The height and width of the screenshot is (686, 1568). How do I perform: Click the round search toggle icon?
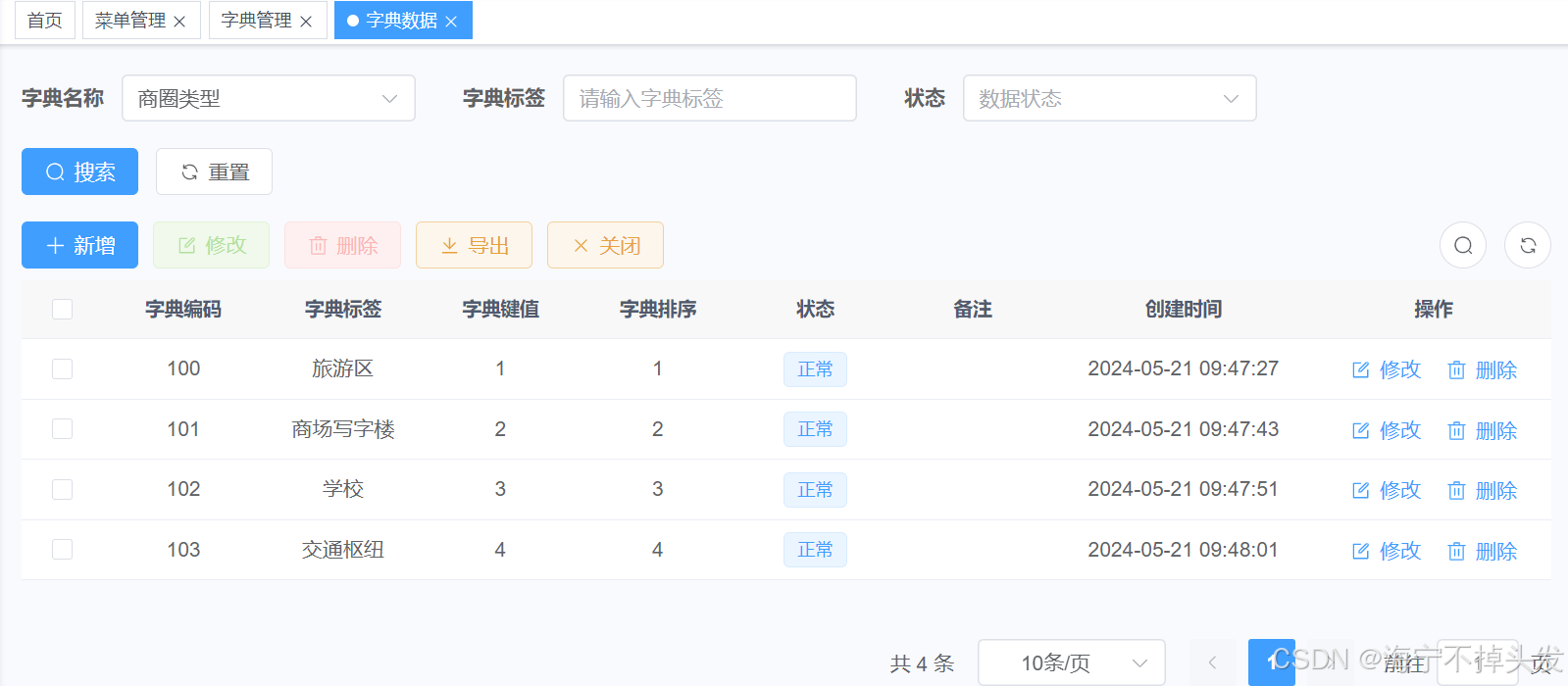(x=1463, y=245)
